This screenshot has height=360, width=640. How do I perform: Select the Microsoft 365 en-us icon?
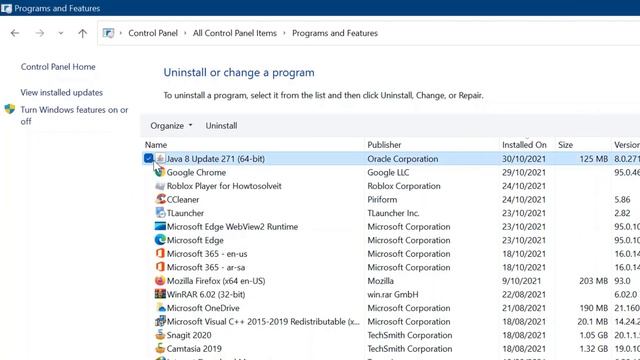(x=160, y=253)
